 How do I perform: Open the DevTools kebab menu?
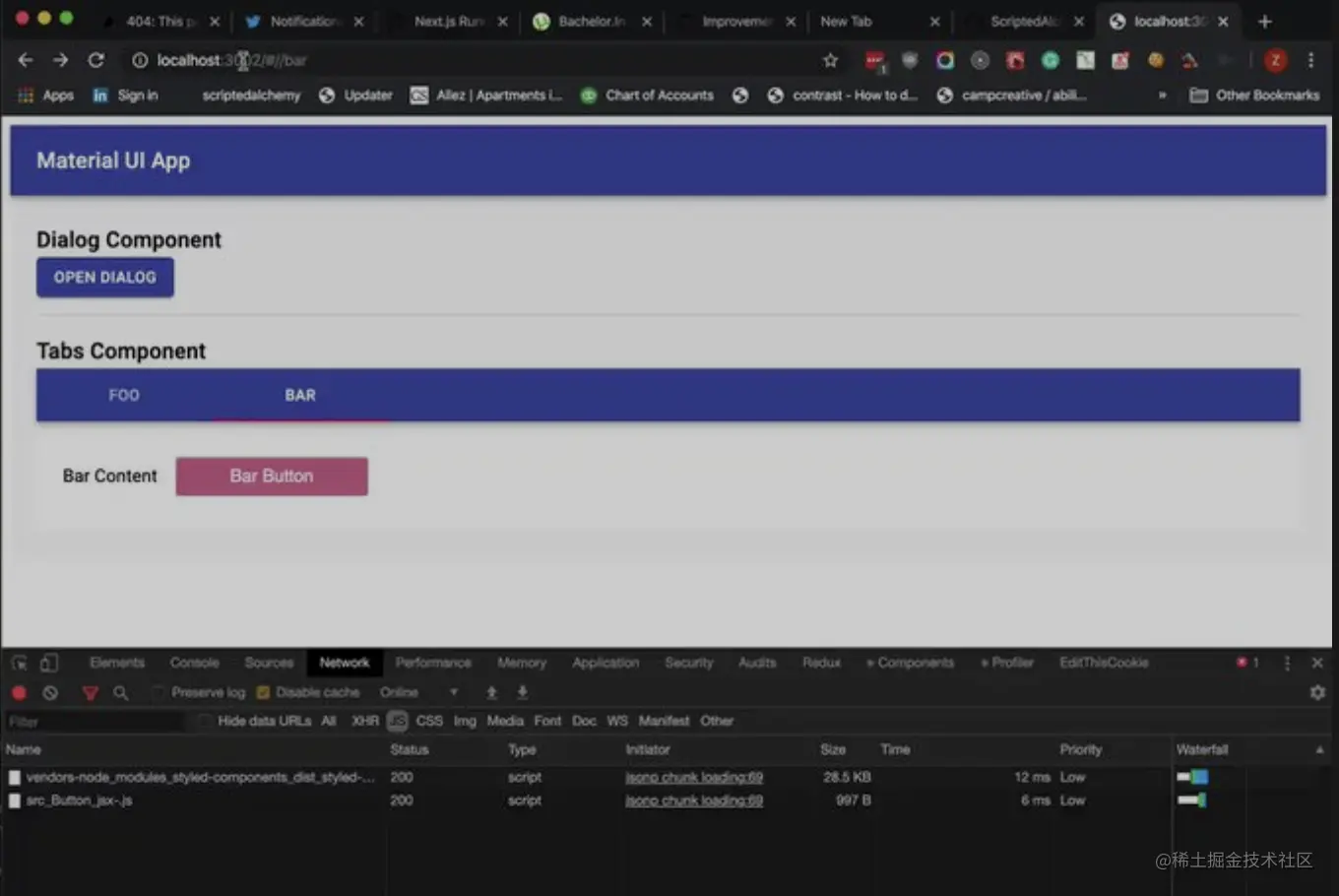coord(1287,663)
